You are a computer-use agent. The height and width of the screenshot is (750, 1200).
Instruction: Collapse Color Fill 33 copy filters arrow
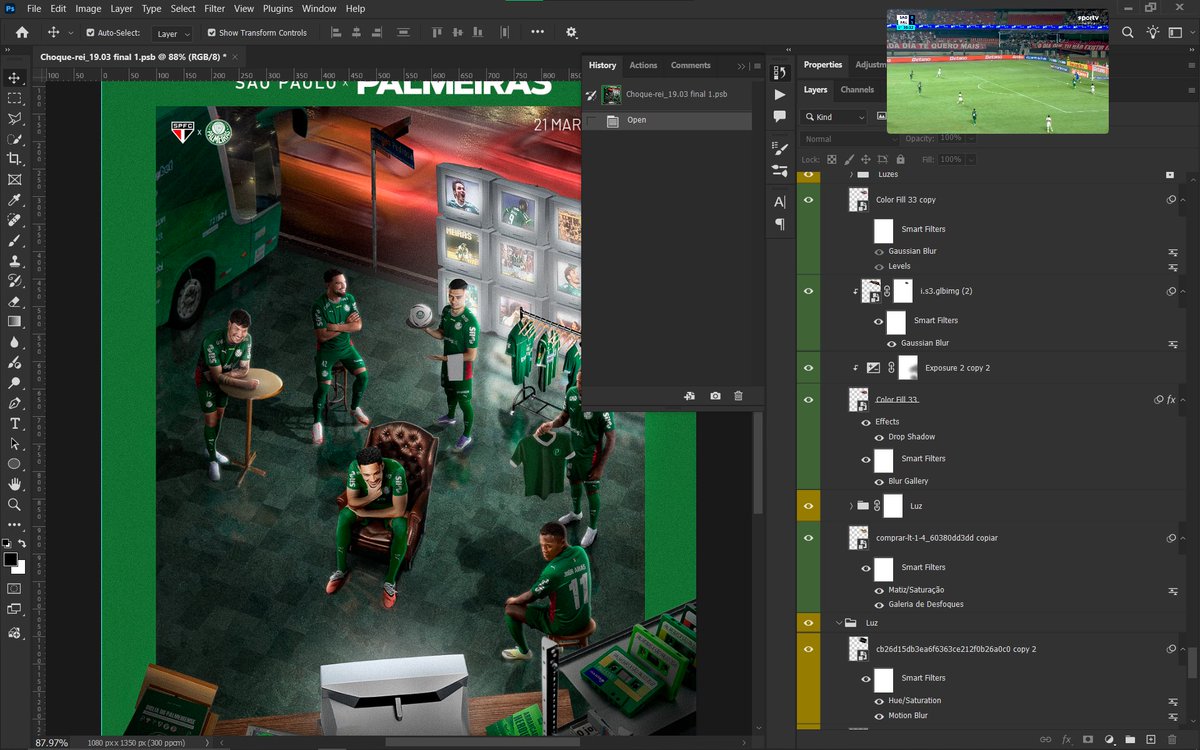point(1182,200)
